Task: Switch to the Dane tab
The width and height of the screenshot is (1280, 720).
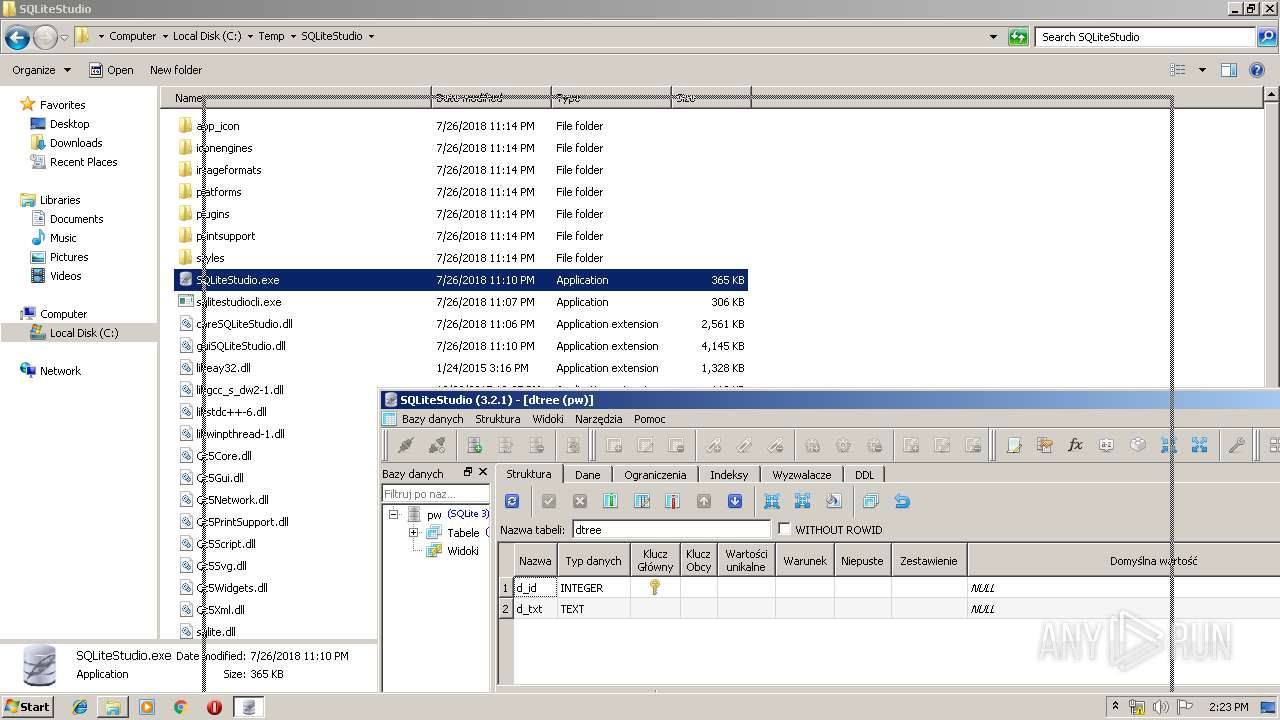Action: [588, 475]
